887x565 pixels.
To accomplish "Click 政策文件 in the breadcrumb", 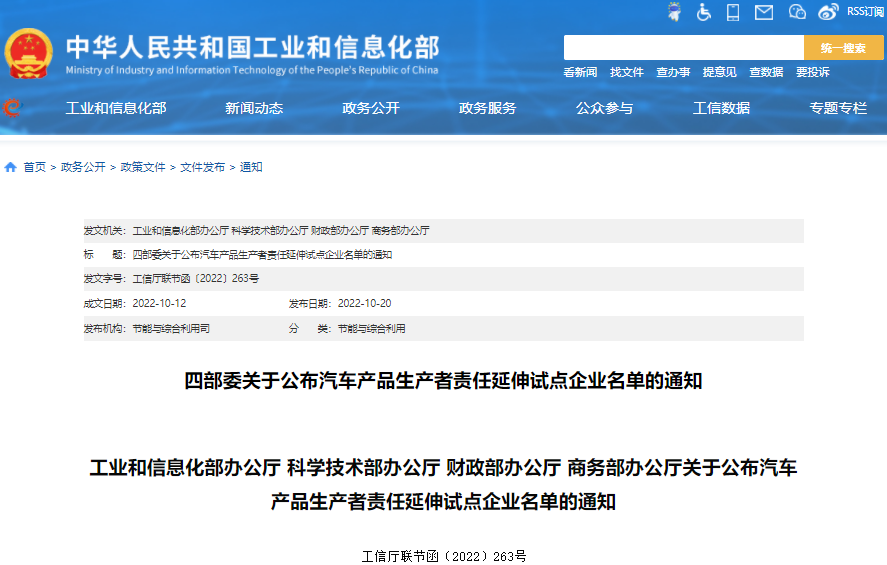I will tap(143, 167).
